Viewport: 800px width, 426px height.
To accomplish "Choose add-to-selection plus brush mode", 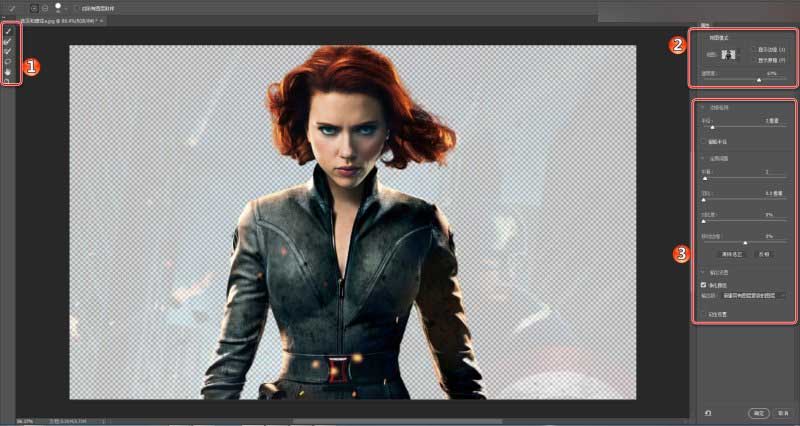I will tap(34, 9).
